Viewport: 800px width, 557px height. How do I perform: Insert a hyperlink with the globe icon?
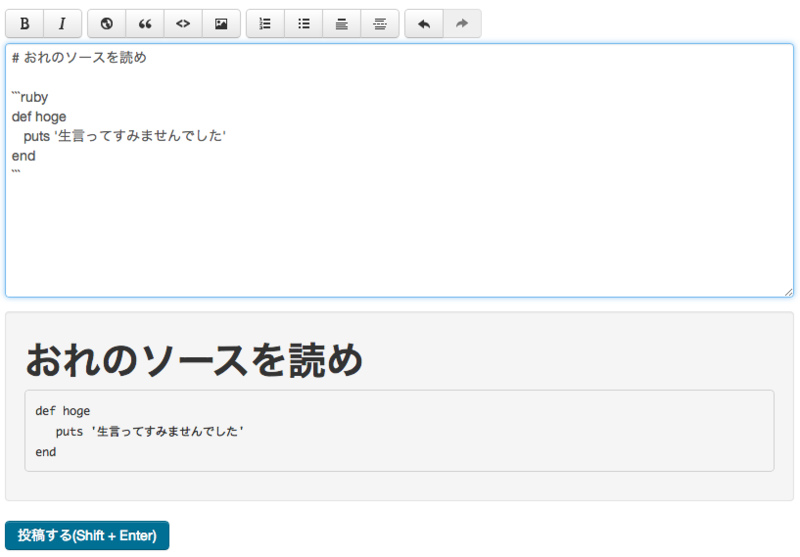pos(107,23)
